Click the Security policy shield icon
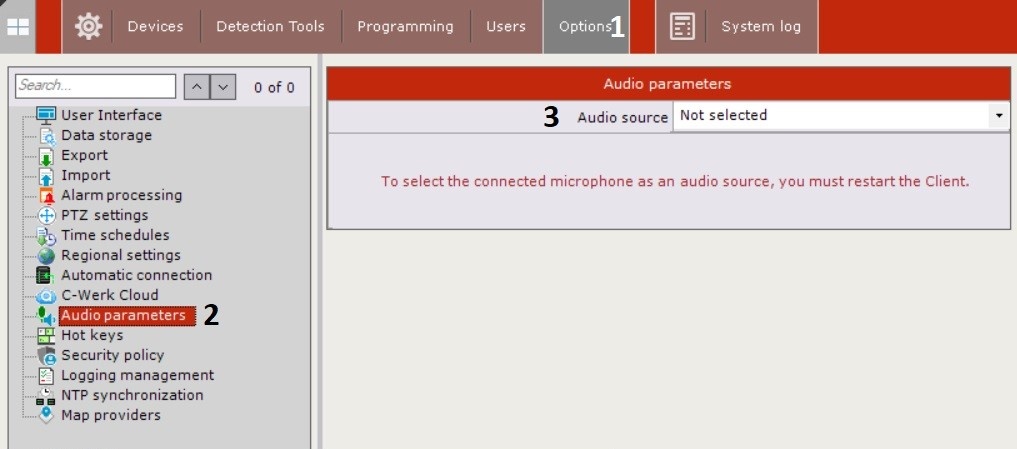Image resolution: width=1017 pixels, height=449 pixels. pos(46,356)
